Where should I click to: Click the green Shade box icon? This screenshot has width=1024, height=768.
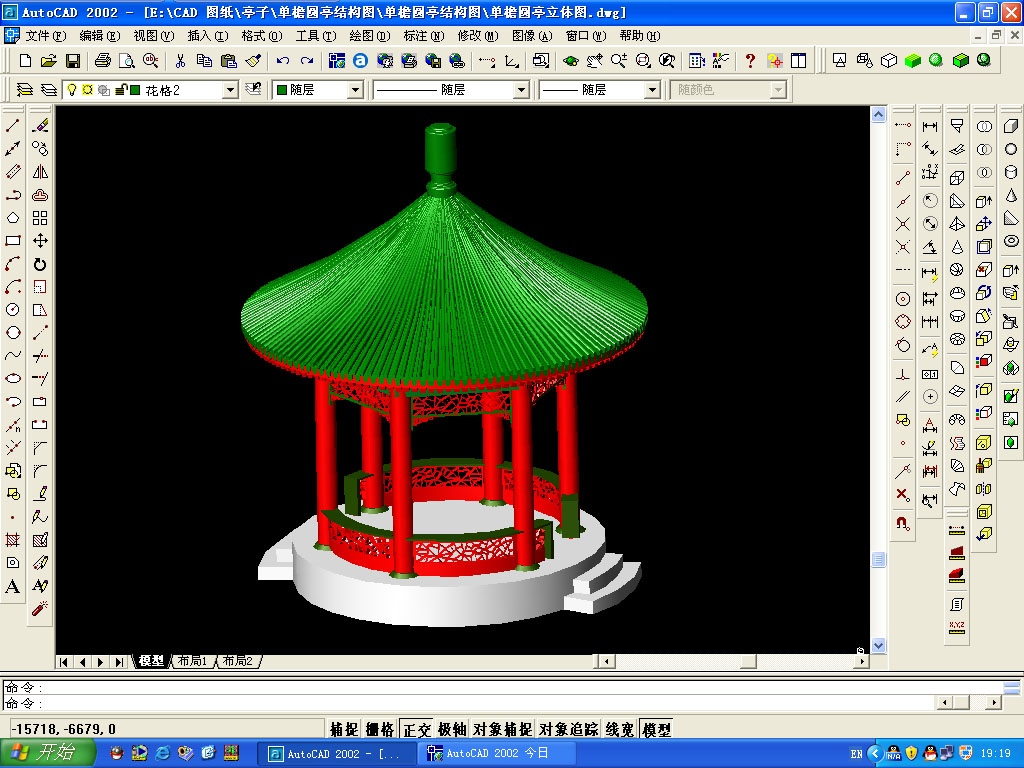click(x=912, y=61)
